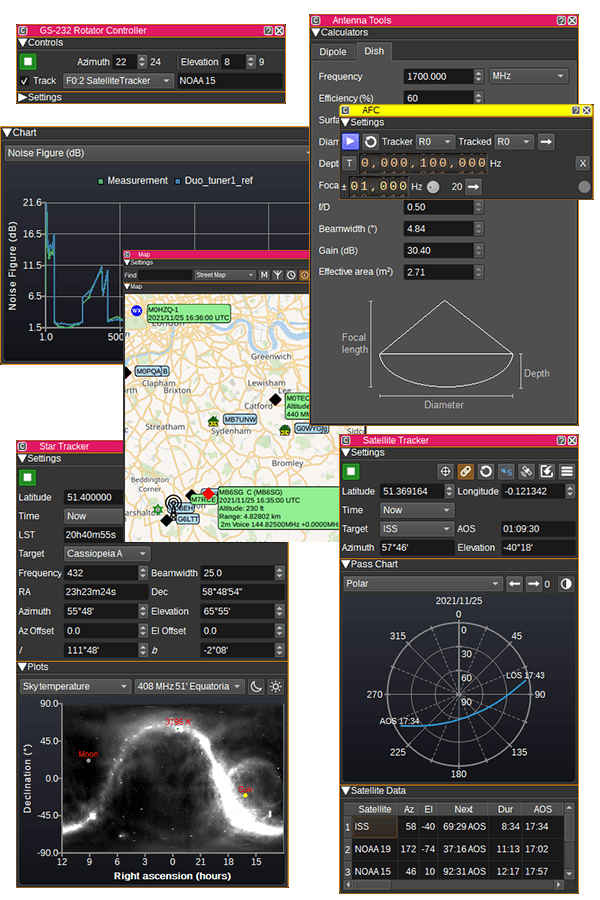Click the Map M Maidenhead locator icon
This screenshot has height=900, width=600.
[264, 276]
